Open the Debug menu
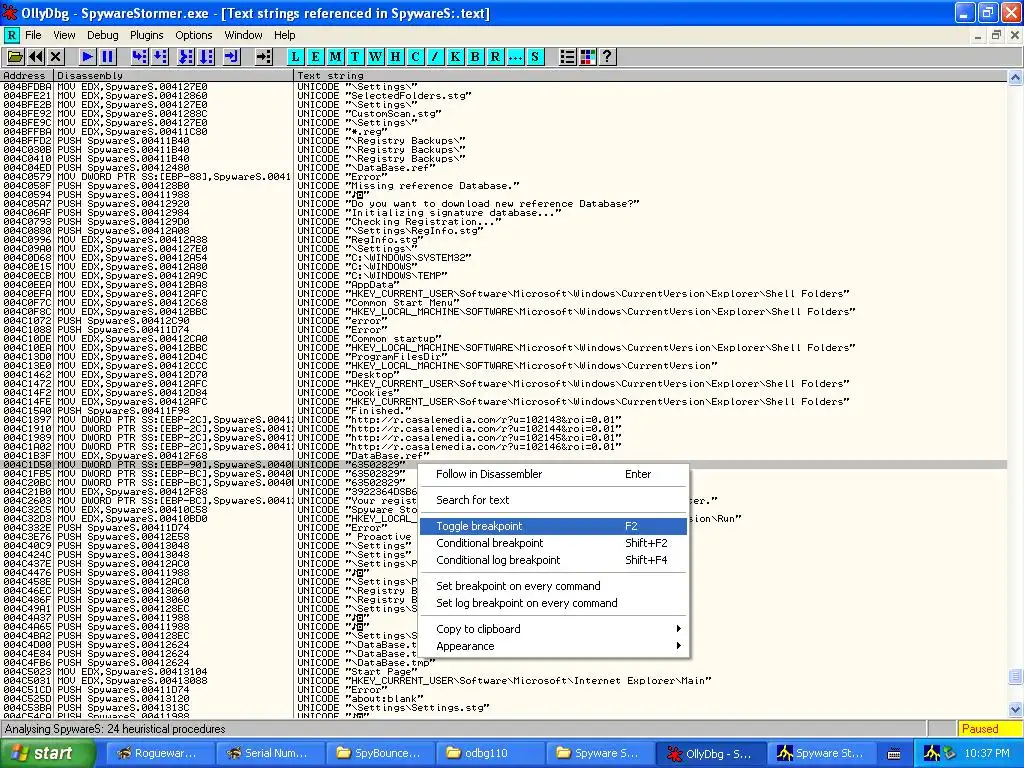The image size is (1024, 768). tap(103, 35)
